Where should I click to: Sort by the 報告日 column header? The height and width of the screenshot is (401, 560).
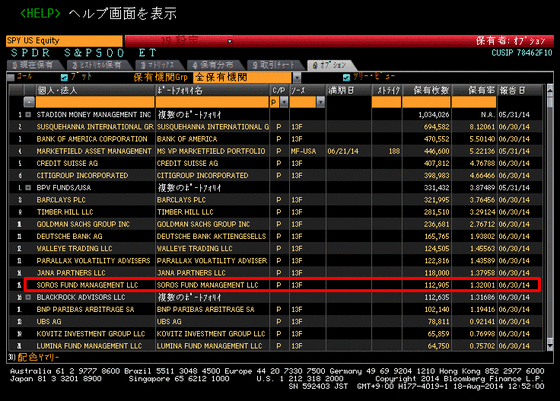click(520, 90)
